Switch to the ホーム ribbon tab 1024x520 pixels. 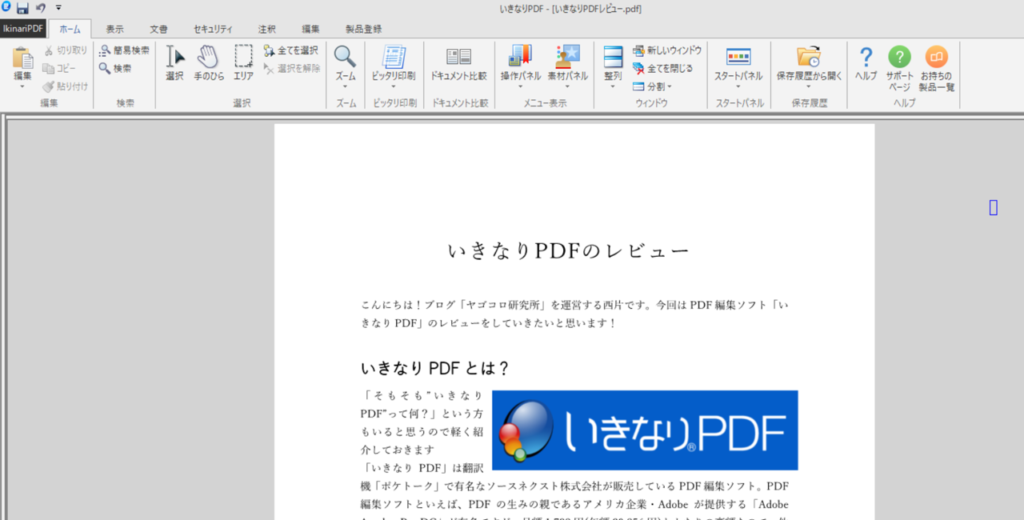click(71, 29)
